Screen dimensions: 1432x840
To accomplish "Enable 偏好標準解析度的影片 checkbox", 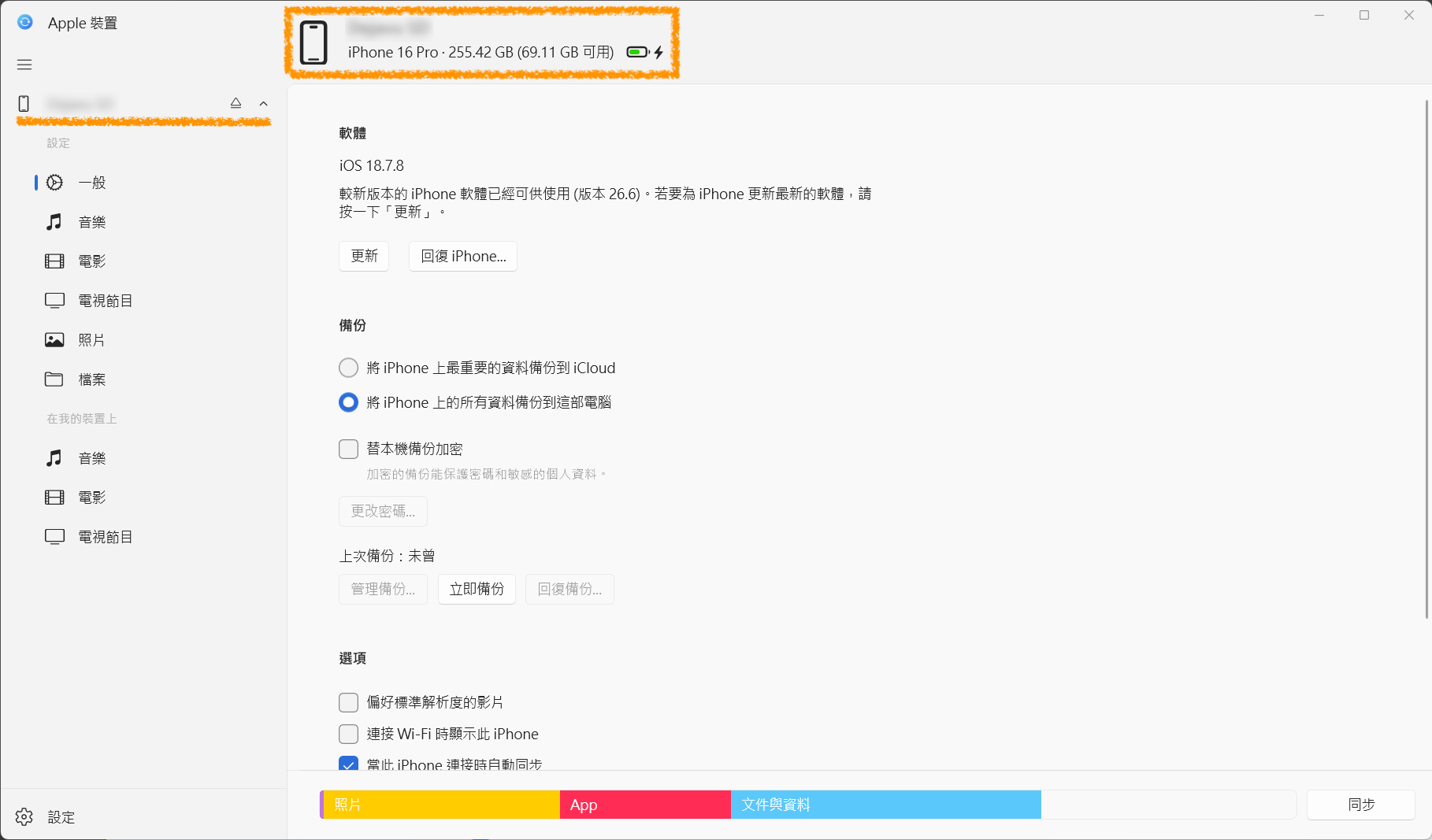I will (348, 702).
